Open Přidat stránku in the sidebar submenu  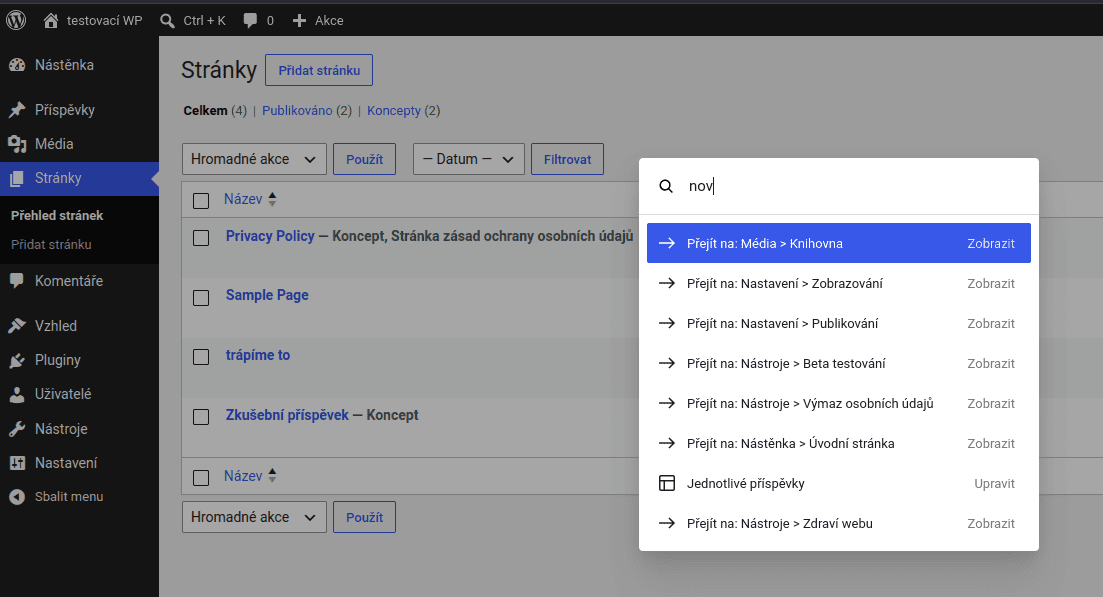tap(51, 245)
